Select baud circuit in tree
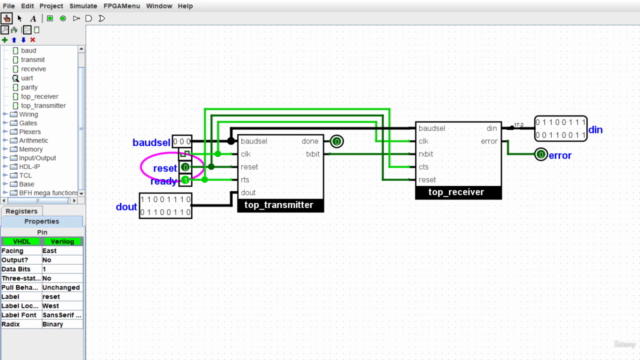 point(28,51)
